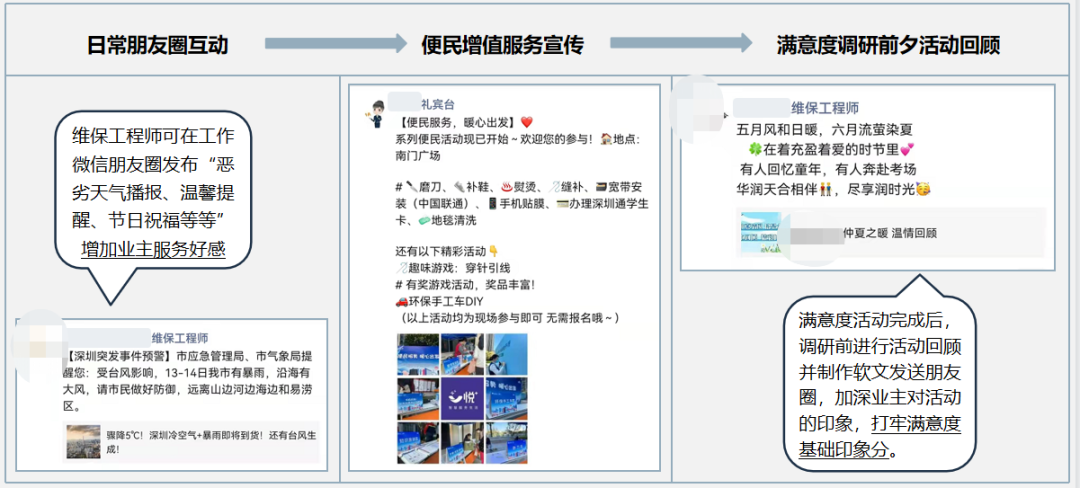Open the photo of woman in red vest at booth
1080x488 pixels.
[x=462, y=354]
